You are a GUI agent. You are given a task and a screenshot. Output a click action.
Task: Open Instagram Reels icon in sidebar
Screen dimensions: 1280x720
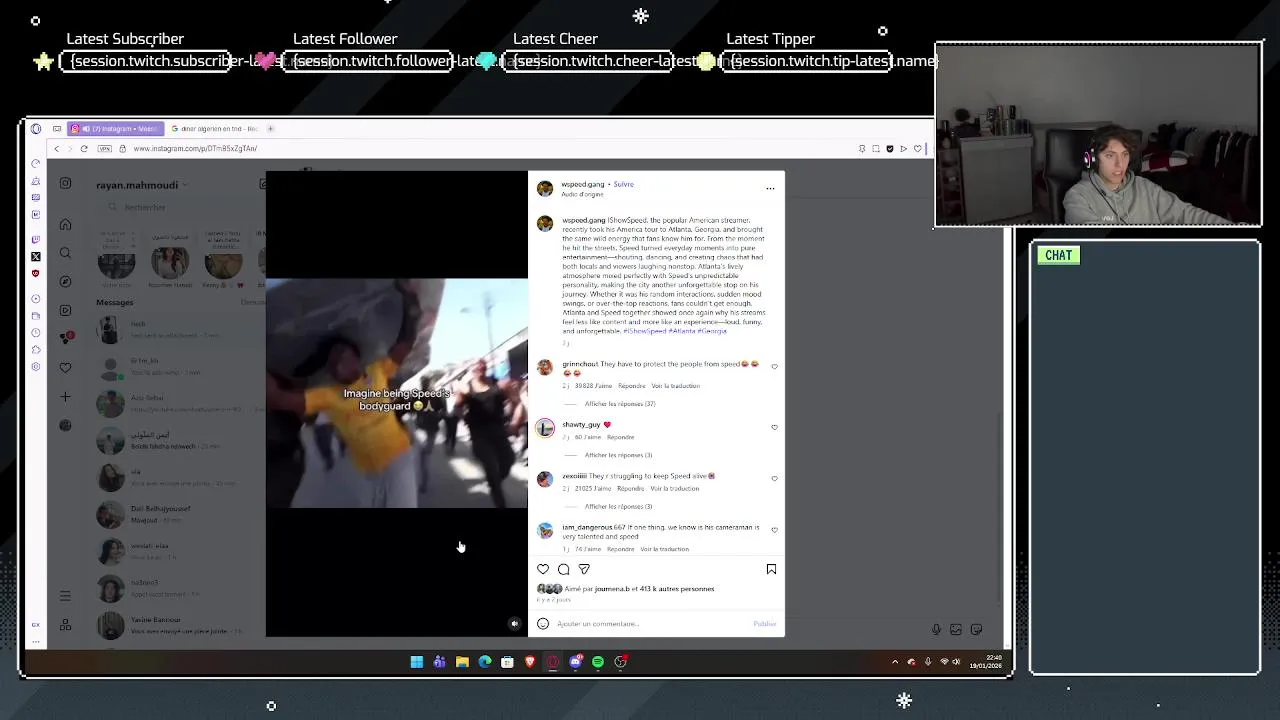pyautogui.click(x=65, y=311)
